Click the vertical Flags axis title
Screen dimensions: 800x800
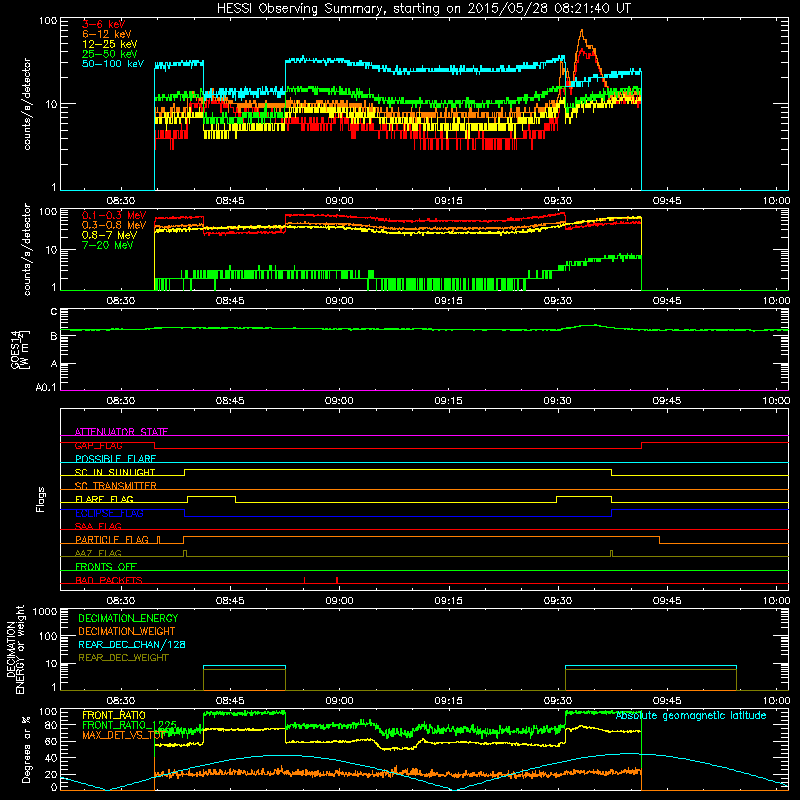(x=41, y=499)
